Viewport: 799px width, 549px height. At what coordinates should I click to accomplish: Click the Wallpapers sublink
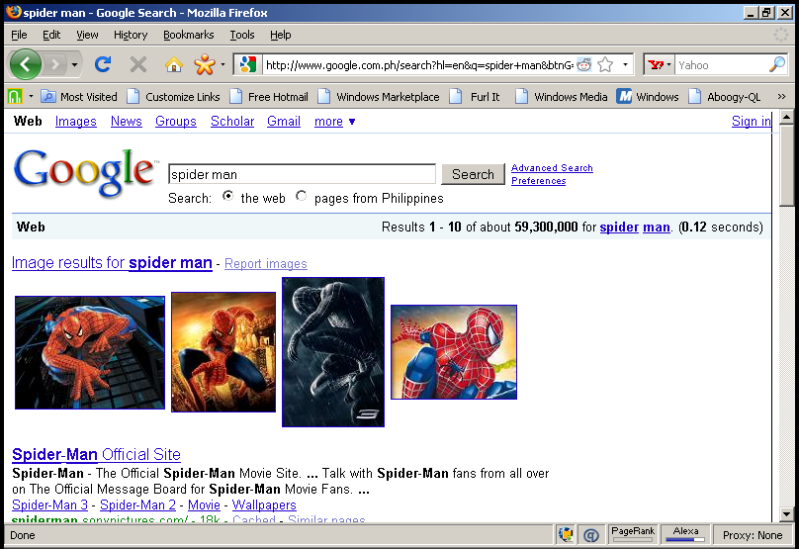coord(264,505)
